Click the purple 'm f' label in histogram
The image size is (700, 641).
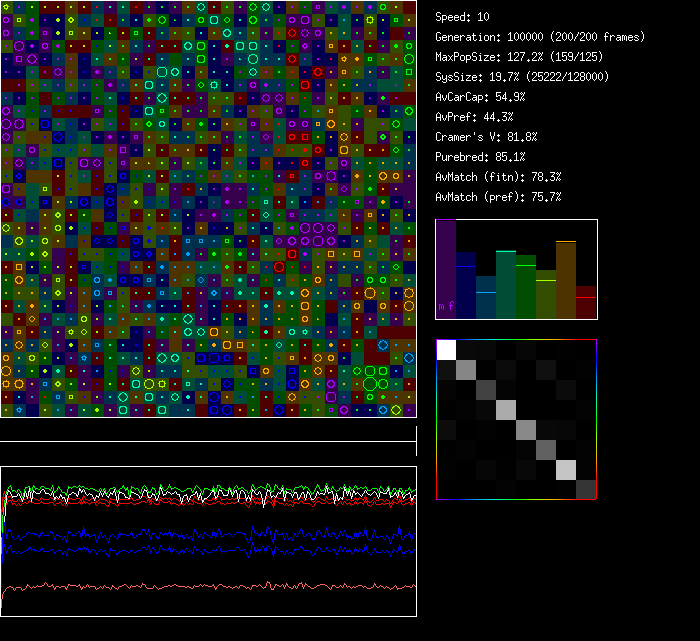point(446,305)
